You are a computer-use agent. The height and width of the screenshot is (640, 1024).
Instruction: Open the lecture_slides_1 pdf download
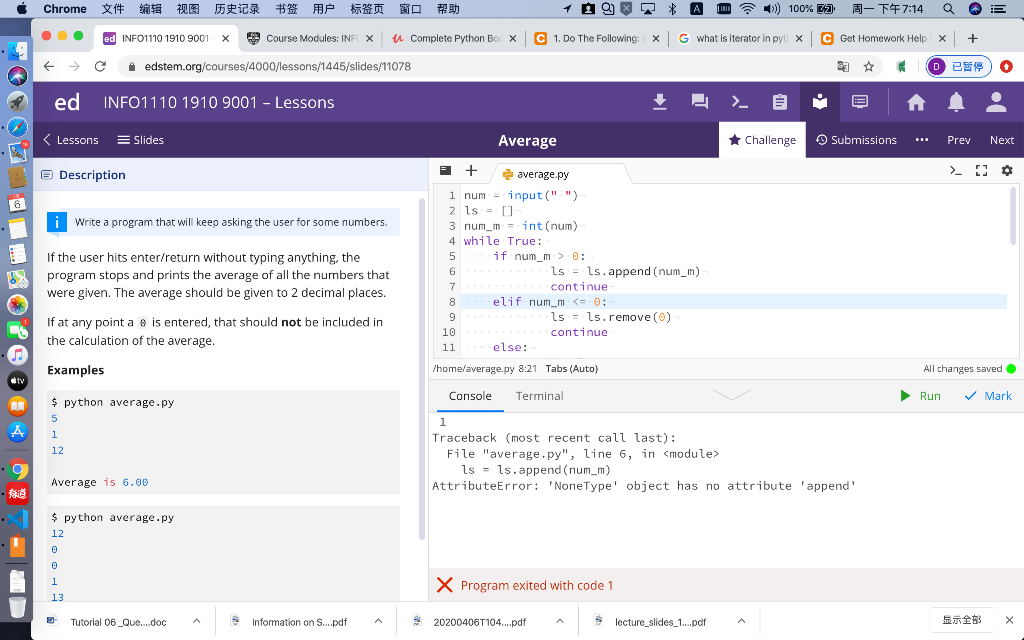pyautogui.click(x=653, y=622)
